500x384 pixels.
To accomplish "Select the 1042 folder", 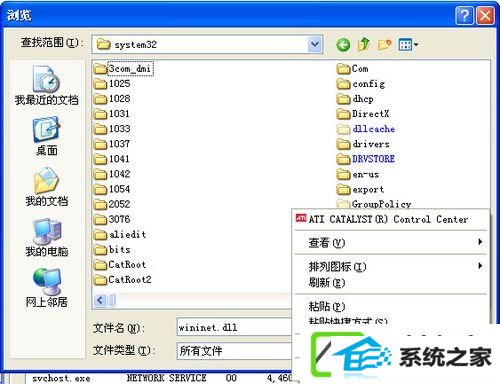I will tap(112, 174).
